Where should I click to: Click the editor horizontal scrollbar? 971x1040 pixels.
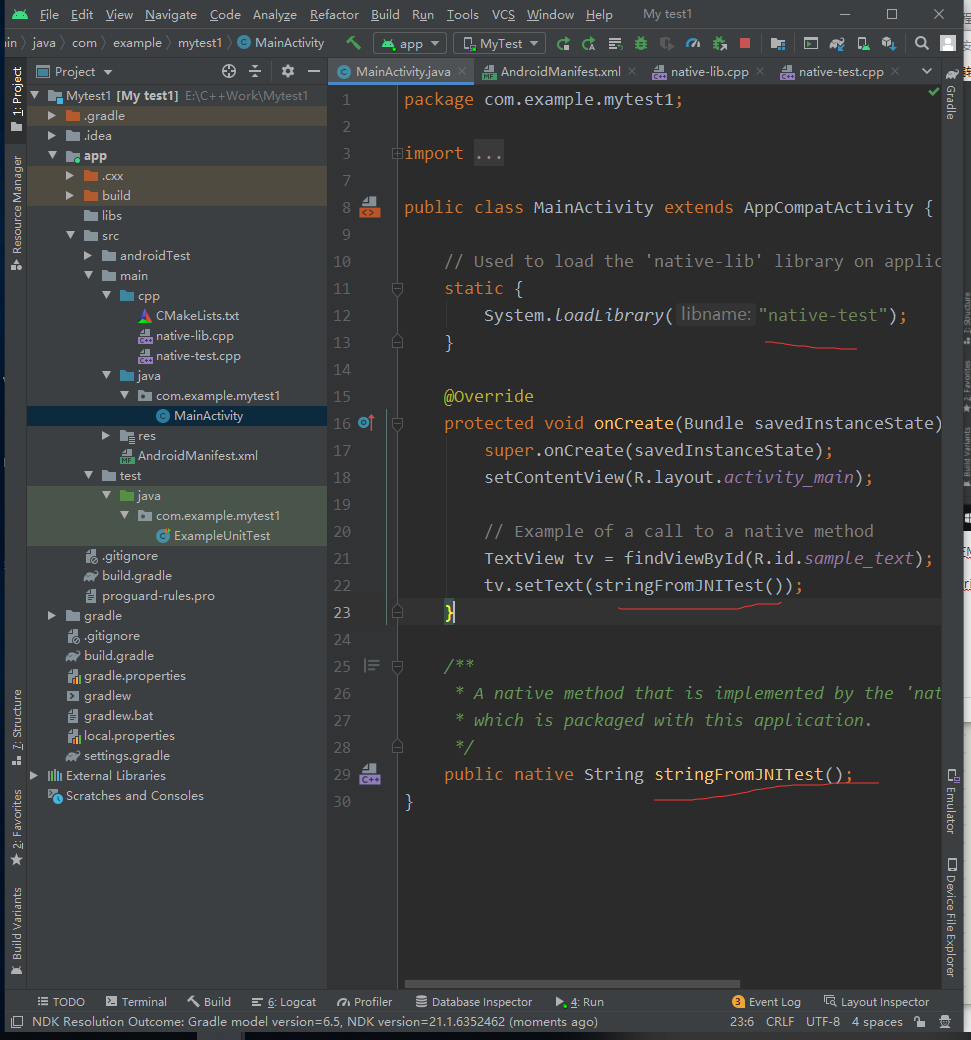[x=570, y=985]
